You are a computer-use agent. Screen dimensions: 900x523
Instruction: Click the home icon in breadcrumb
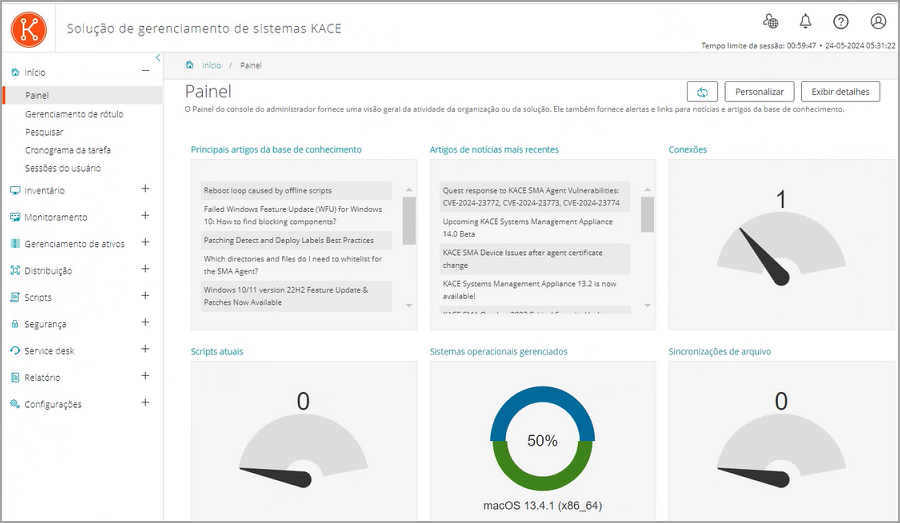190,65
